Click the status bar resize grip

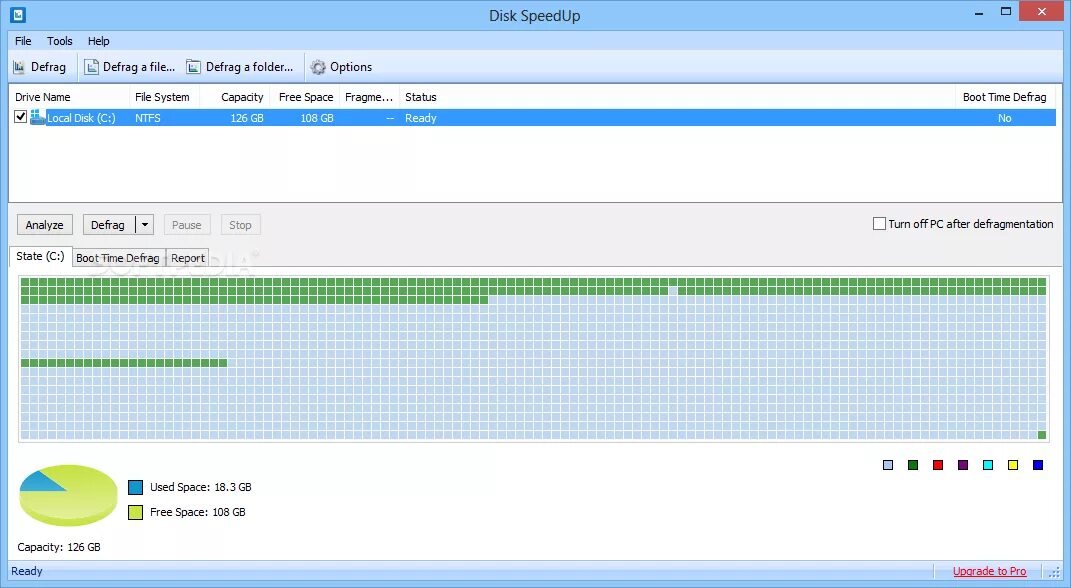[1055, 573]
